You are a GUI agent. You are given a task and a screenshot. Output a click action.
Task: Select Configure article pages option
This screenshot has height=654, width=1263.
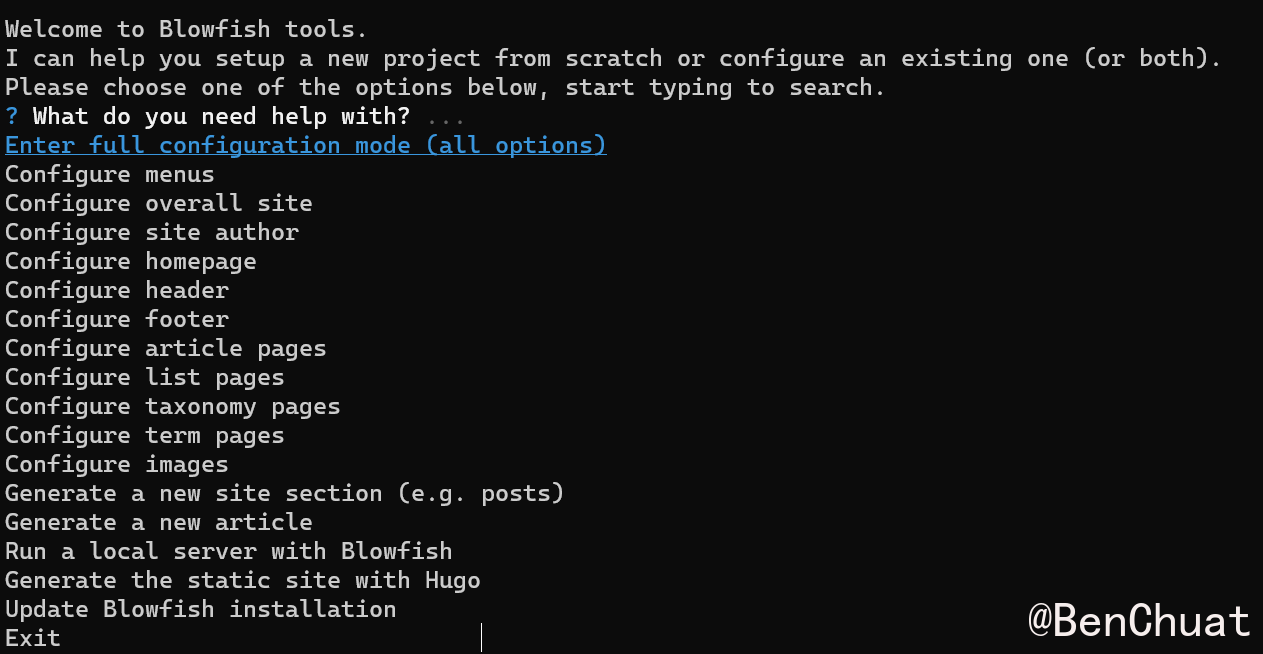[x=166, y=349]
